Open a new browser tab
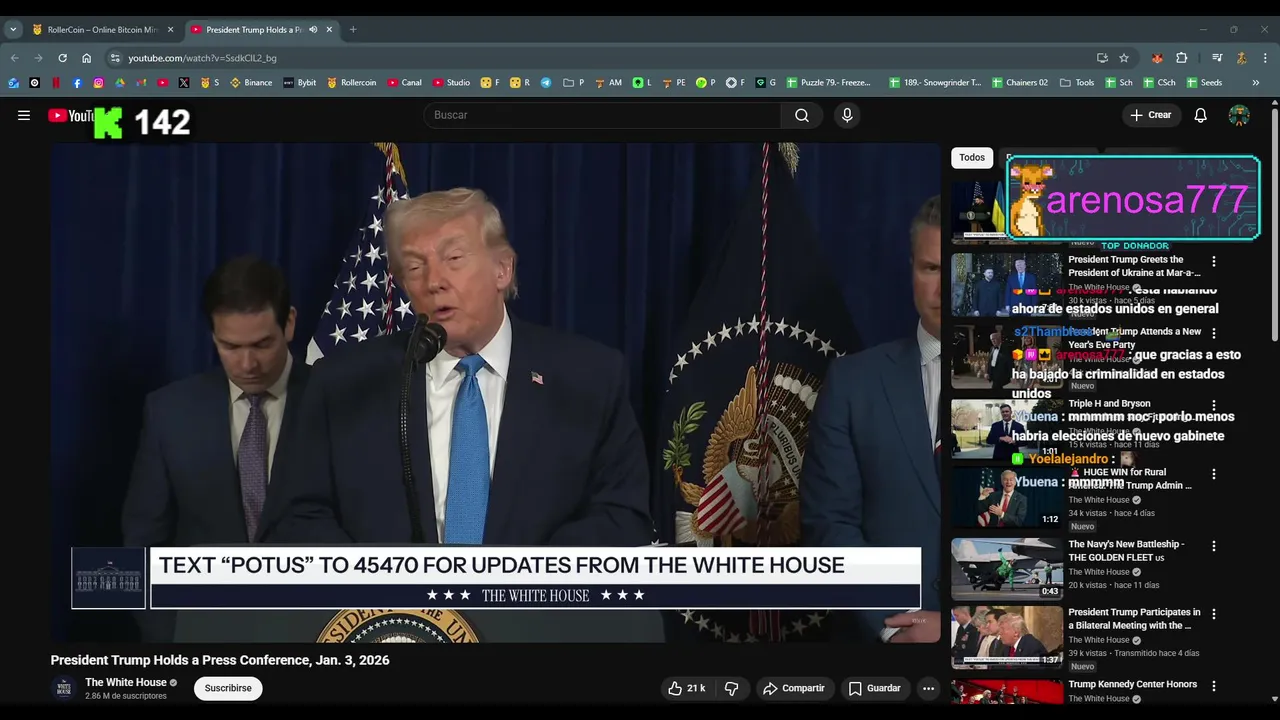1280x720 pixels. pos(353,30)
